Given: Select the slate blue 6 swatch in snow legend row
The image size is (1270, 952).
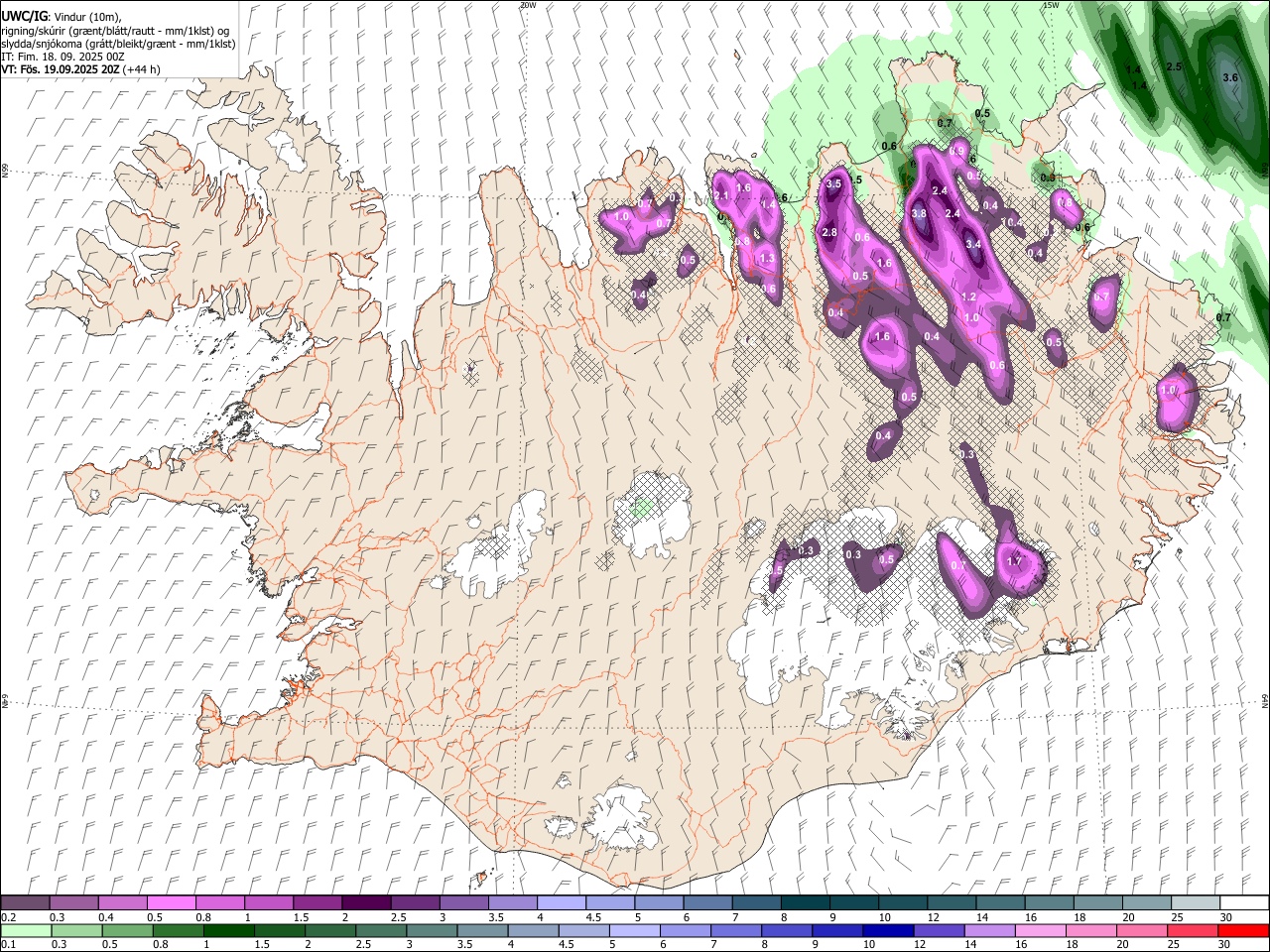Looking at the screenshot, I should pyautogui.click(x=708, y=902).
